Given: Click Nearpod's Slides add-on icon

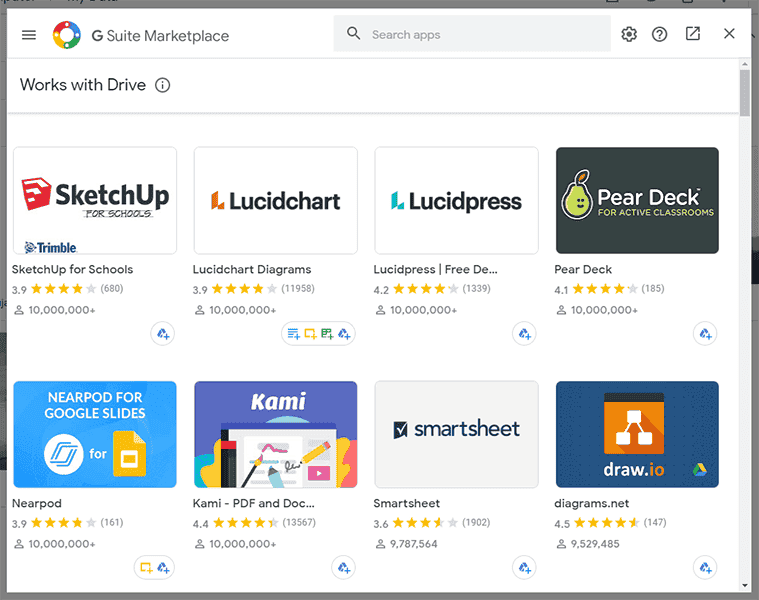Looking at the screenshot, I should (146, 568).
